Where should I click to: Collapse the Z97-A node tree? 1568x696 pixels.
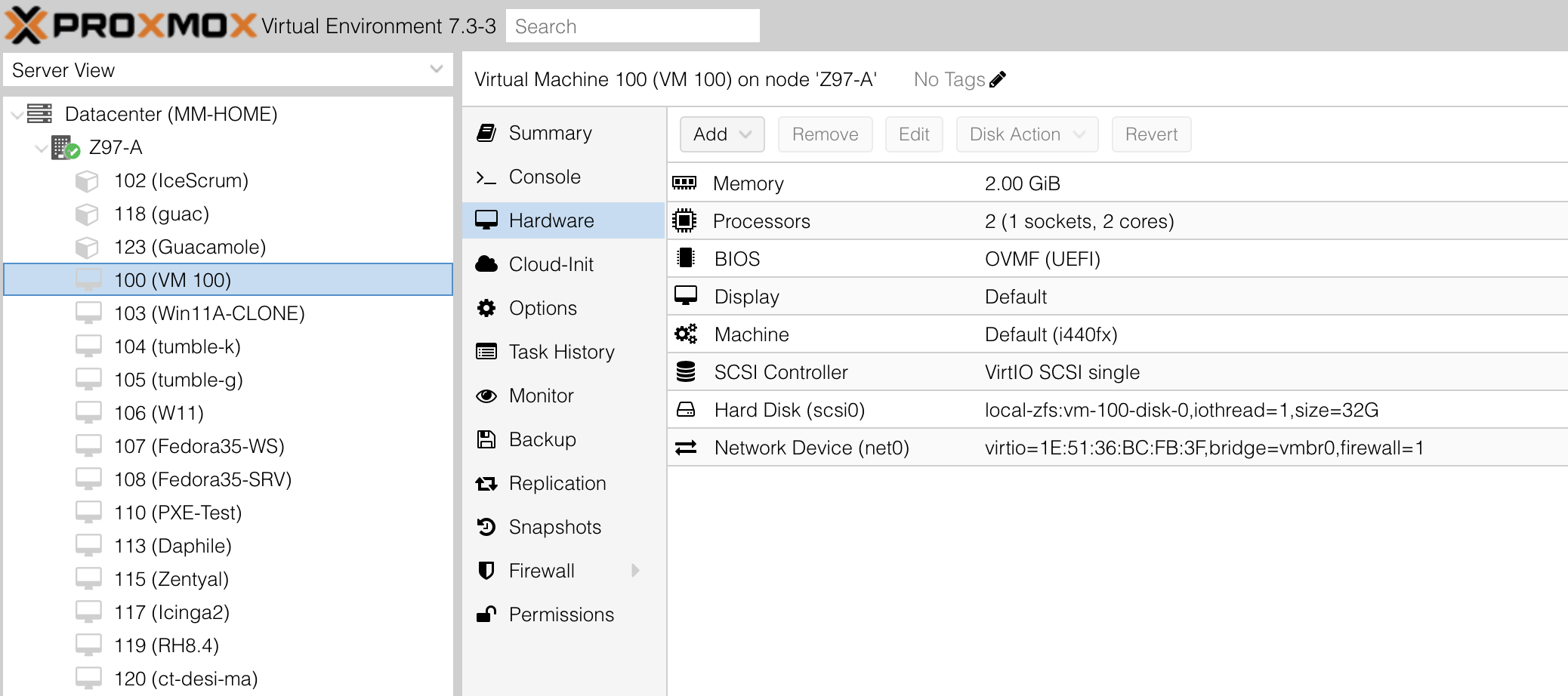pyautogui.click(x=42, y=148)
